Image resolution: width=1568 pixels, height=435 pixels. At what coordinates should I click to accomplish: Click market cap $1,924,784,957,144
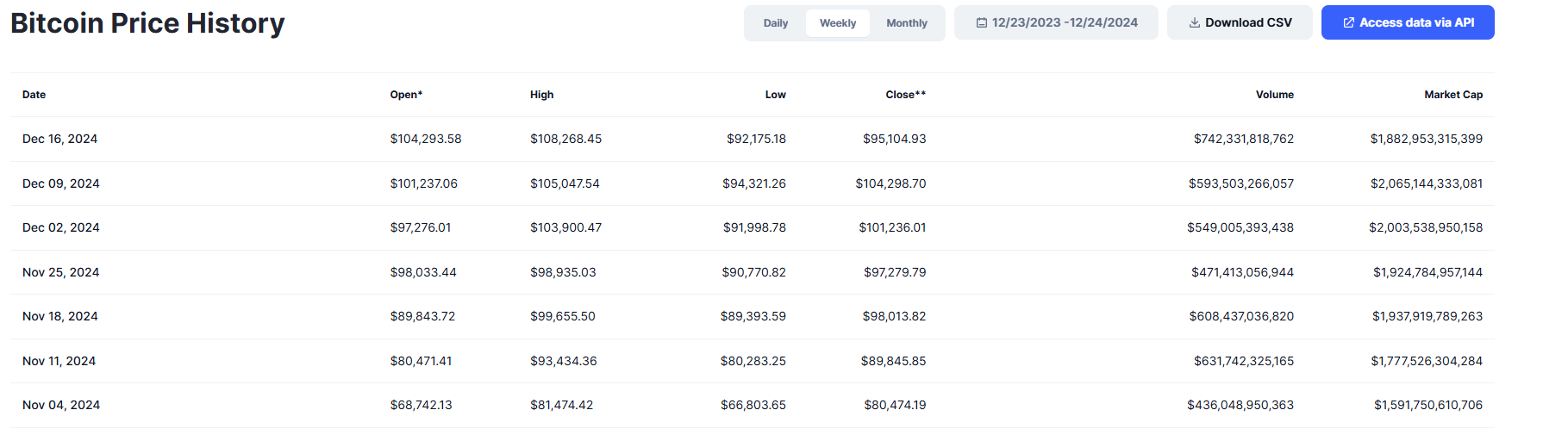(x=1428, y=272)
